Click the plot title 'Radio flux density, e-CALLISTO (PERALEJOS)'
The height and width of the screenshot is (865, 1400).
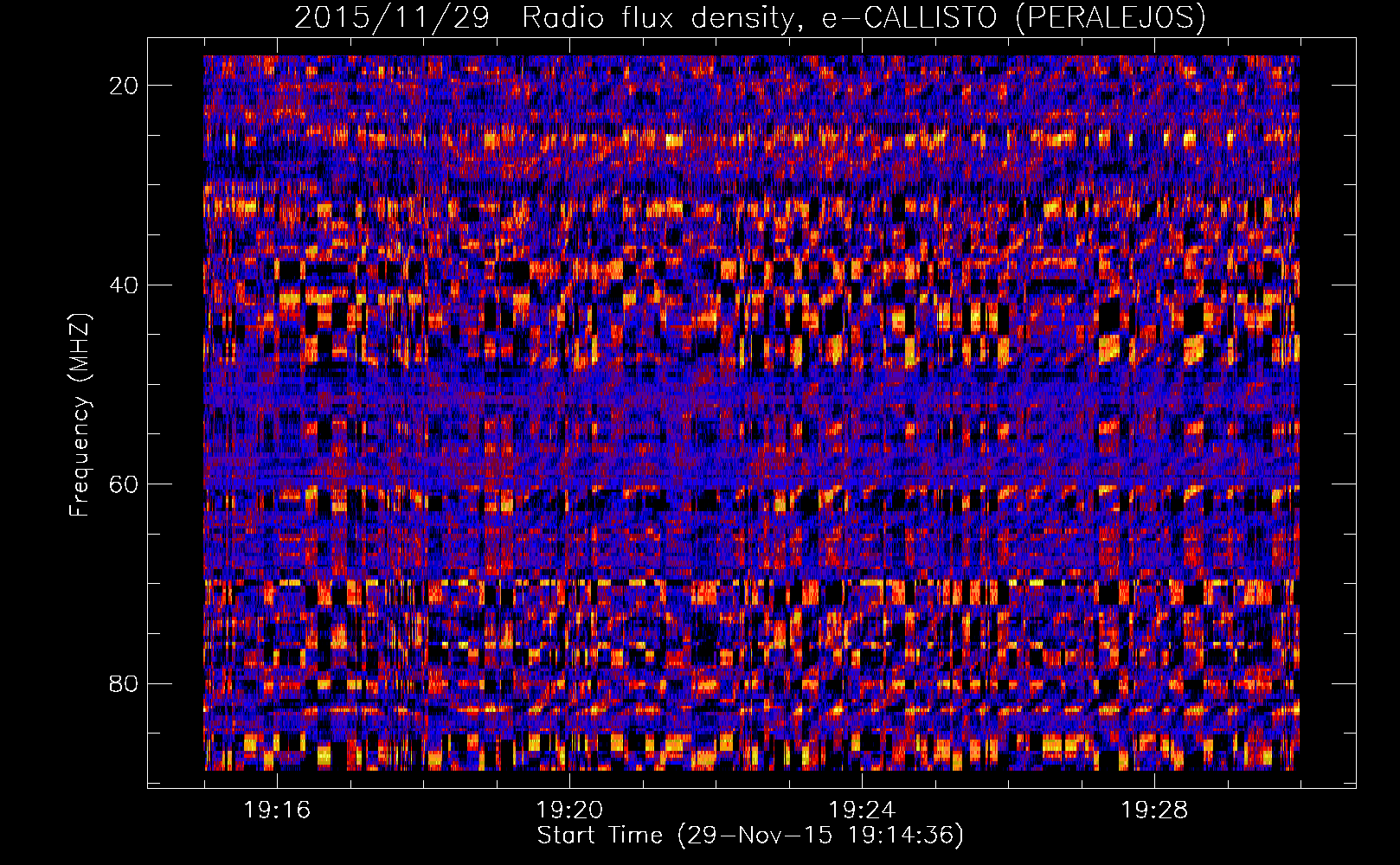(x=864, y=17)
